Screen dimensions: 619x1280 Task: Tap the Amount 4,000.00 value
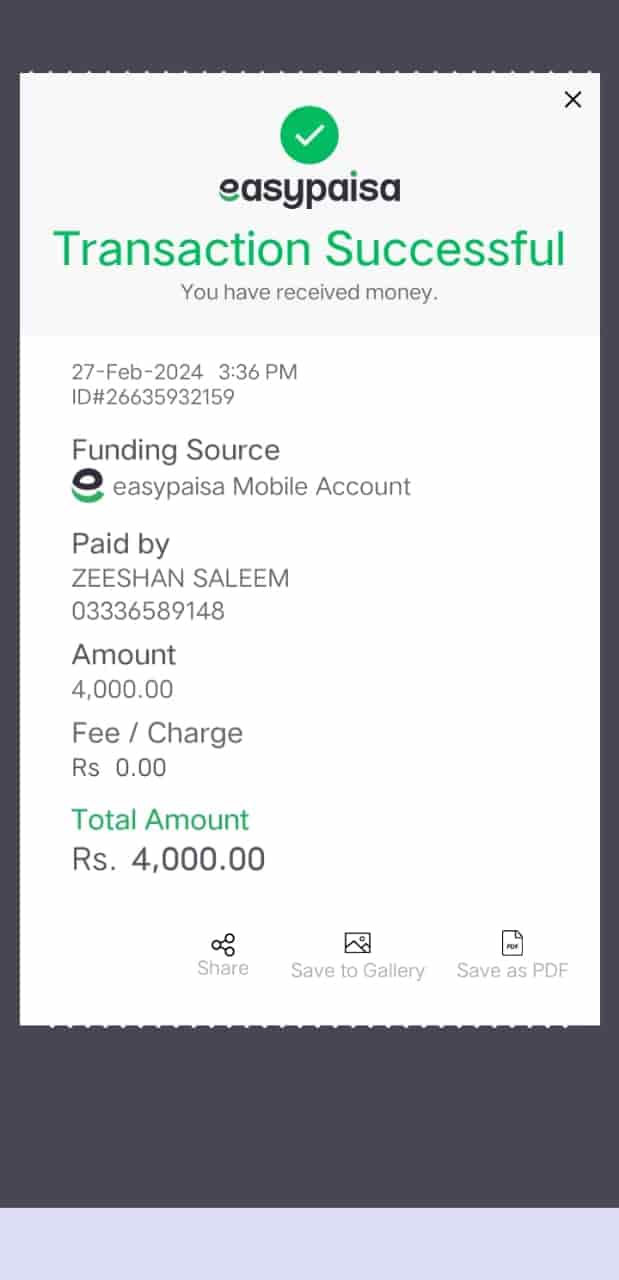coord(122,689)
